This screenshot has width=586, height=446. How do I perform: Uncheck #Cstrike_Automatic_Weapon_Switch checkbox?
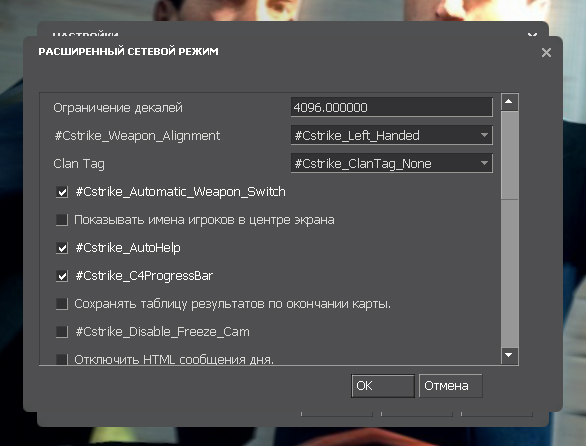pyautogui.click(x=62, y=192)
